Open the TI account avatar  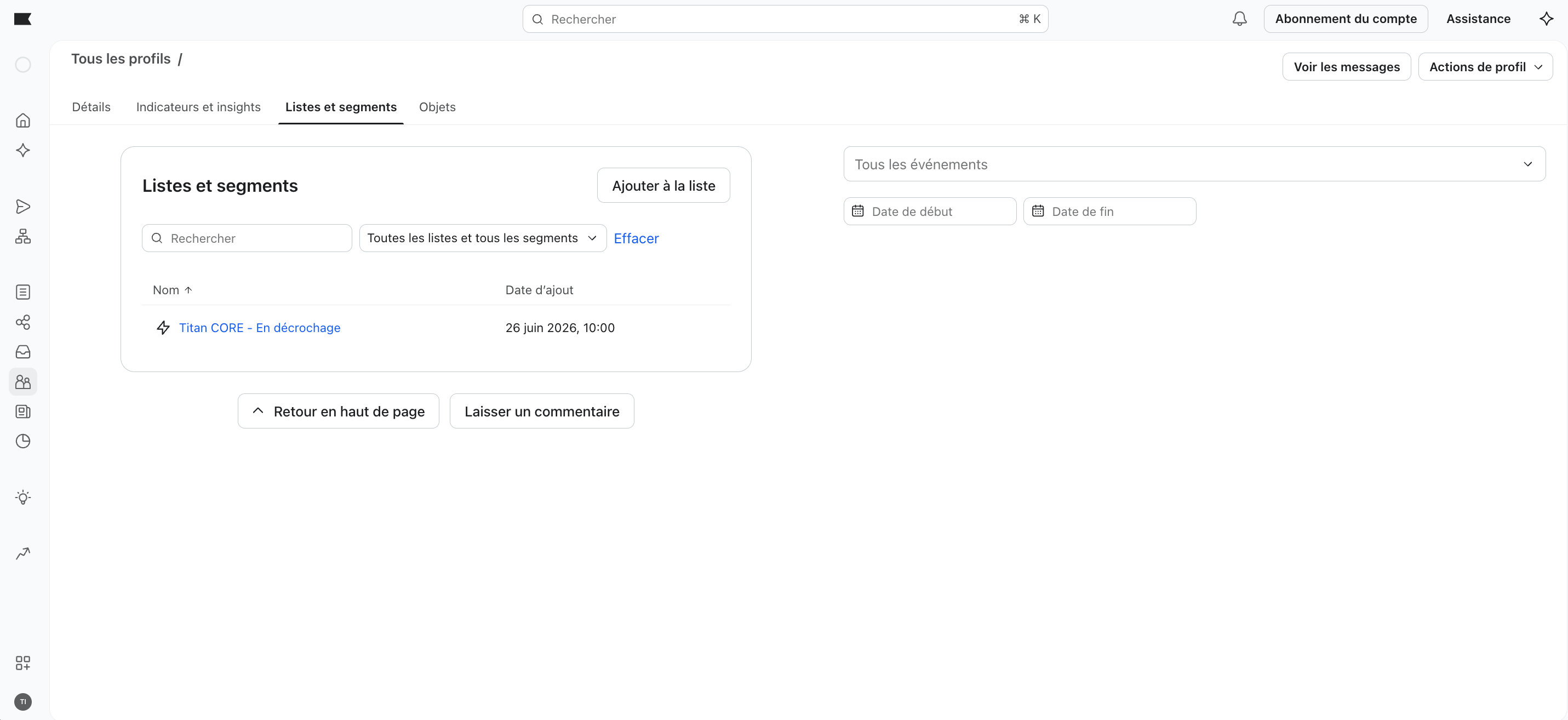point(23,702)
